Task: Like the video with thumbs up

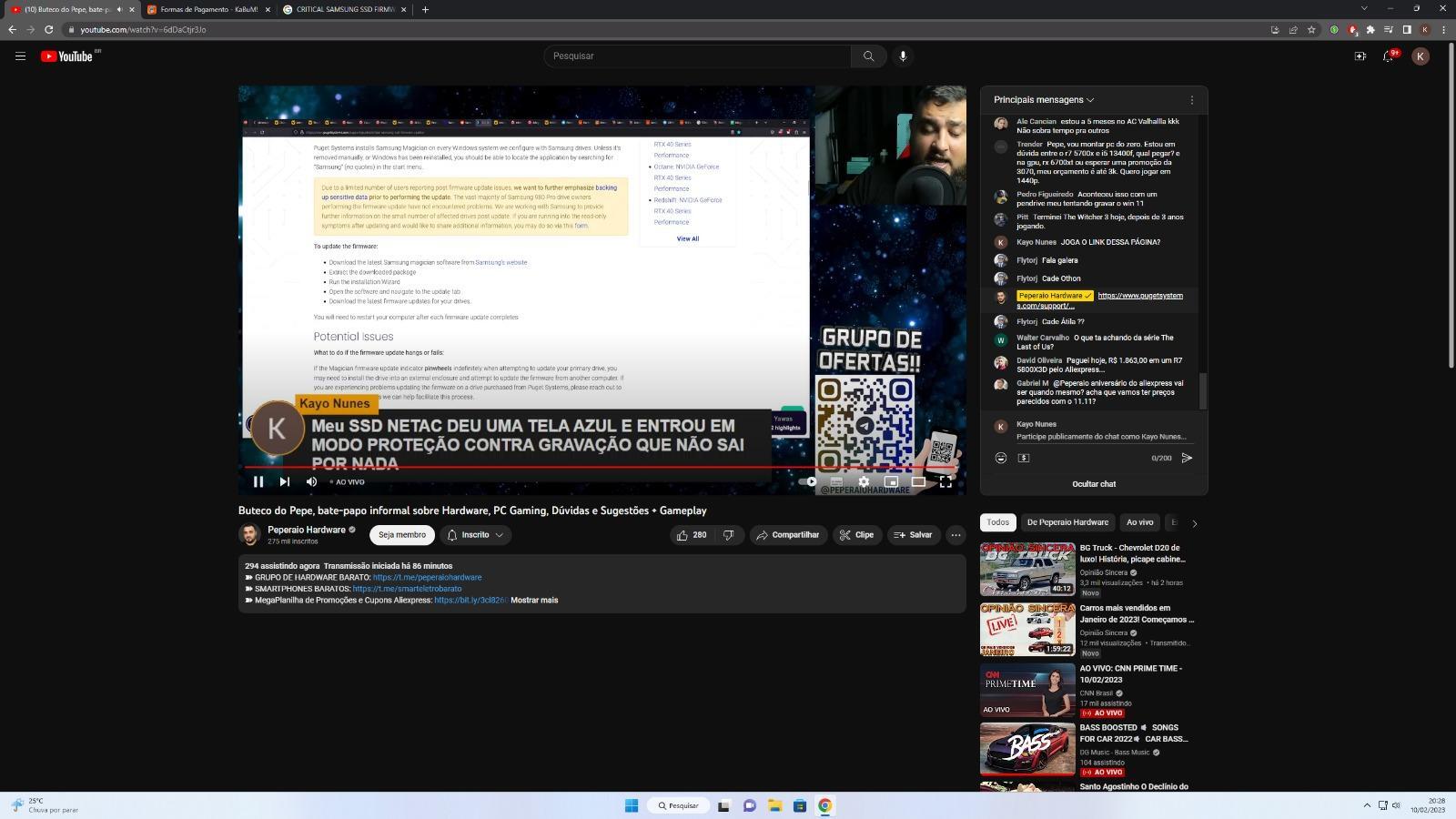Action: (x=692, y=535)
